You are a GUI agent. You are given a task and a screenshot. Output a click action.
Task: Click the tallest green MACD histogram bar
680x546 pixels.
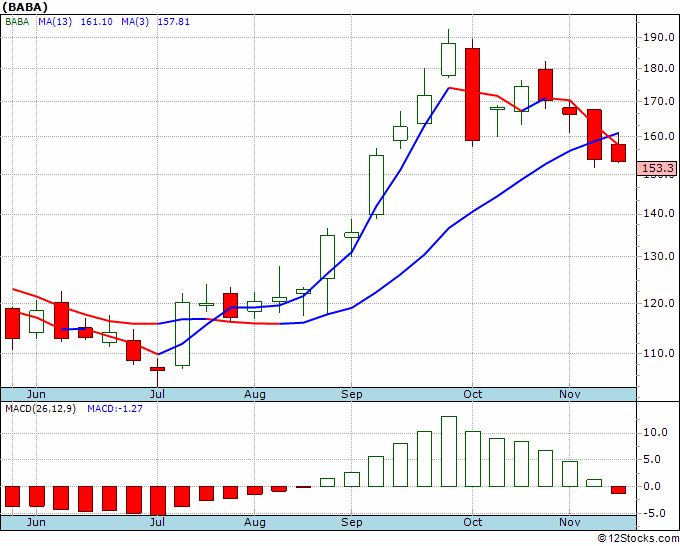tap(448, 451)
